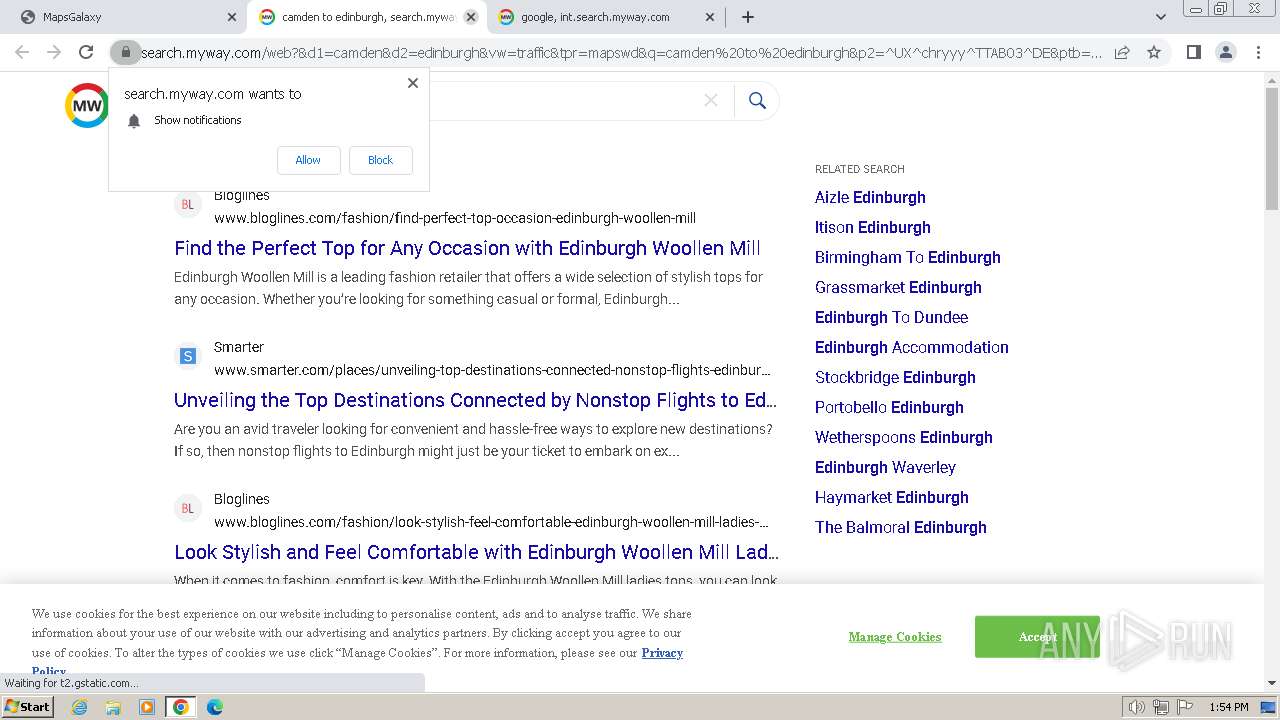This screenshot has height=720, width=1280.
Task: Open the Chrome profile menu
Action: click(x=1225, y=52)
